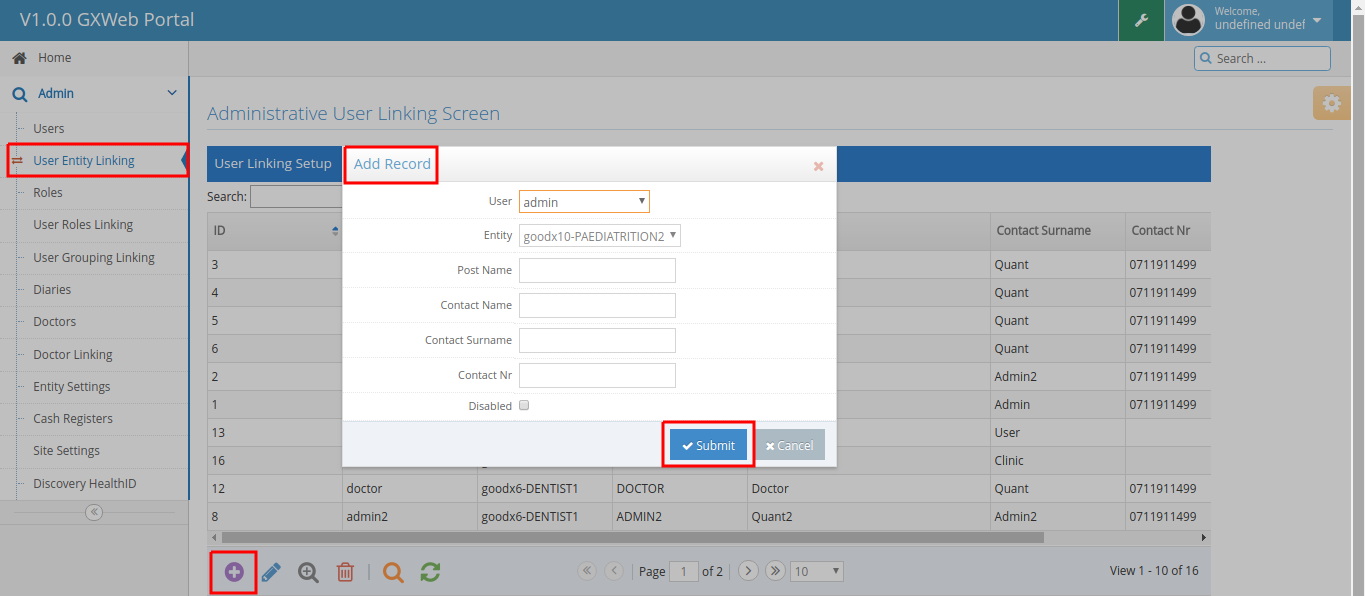Screen dimensions: 1365x596
Task: Click the Admin magnifier icon in sidebar
Action: [19, 94]
